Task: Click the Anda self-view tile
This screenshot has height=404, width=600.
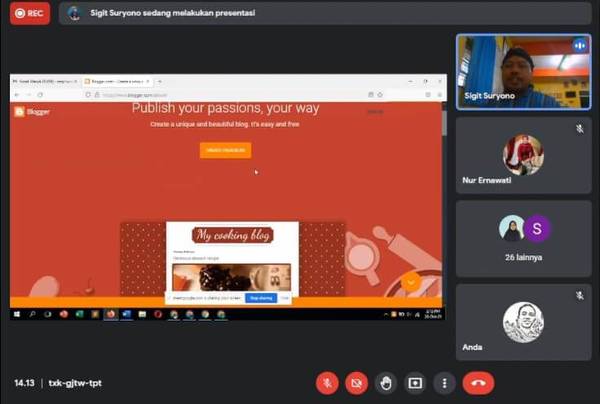Action: (x=523, y=321)
